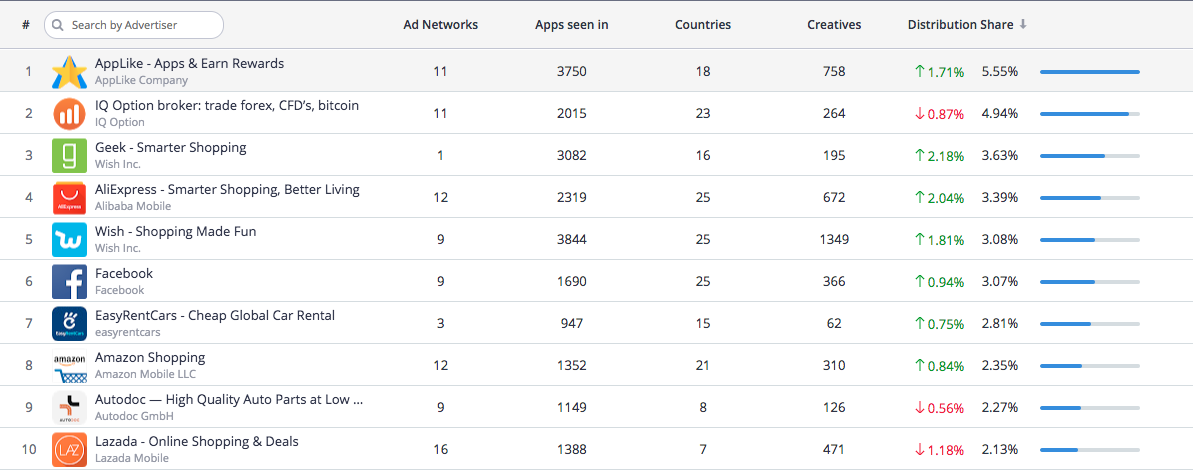
Task: Click IQ Option's 4.94% distribution bar
Action: (x=1090, y=113)
